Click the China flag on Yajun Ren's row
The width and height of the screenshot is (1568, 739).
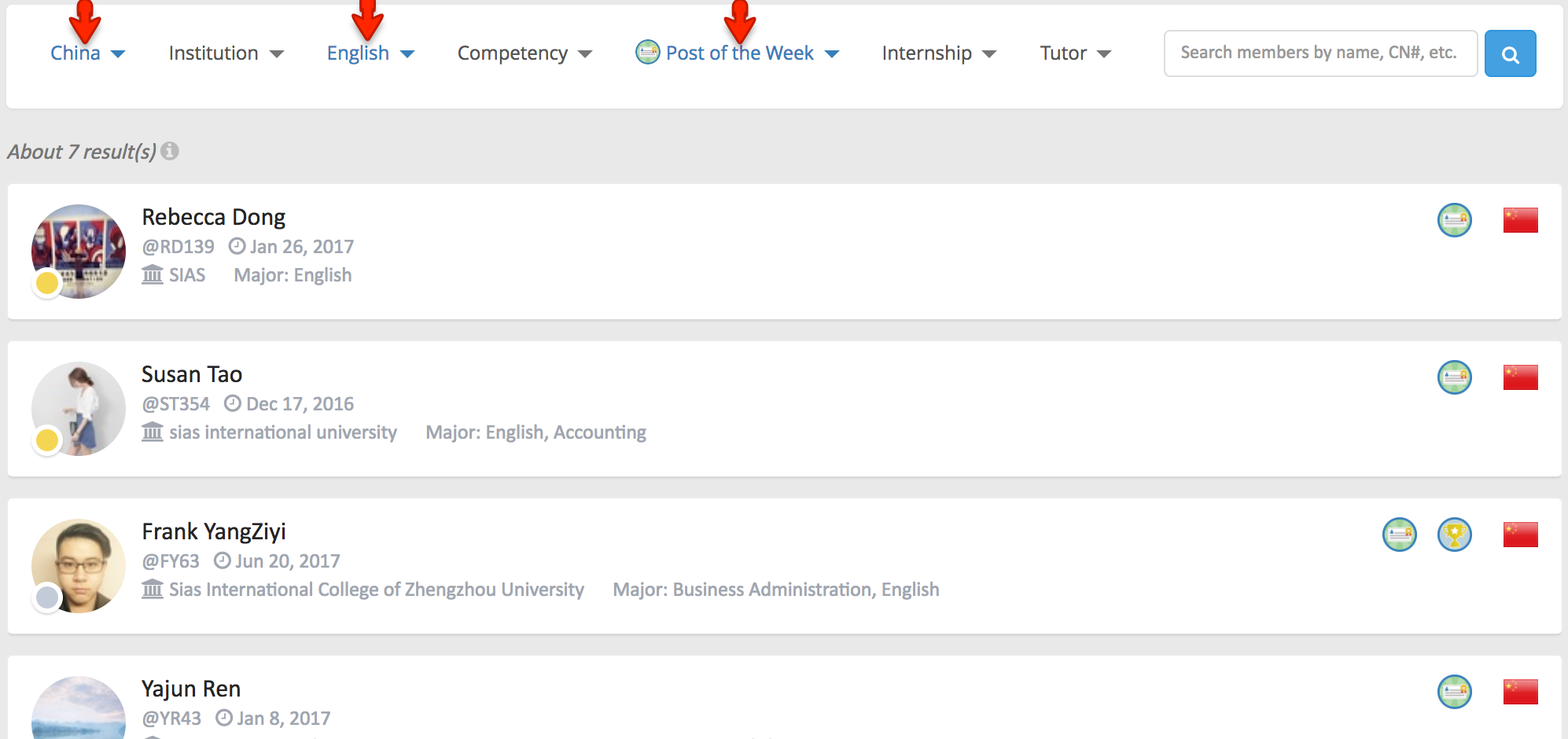click(1521, 692)
